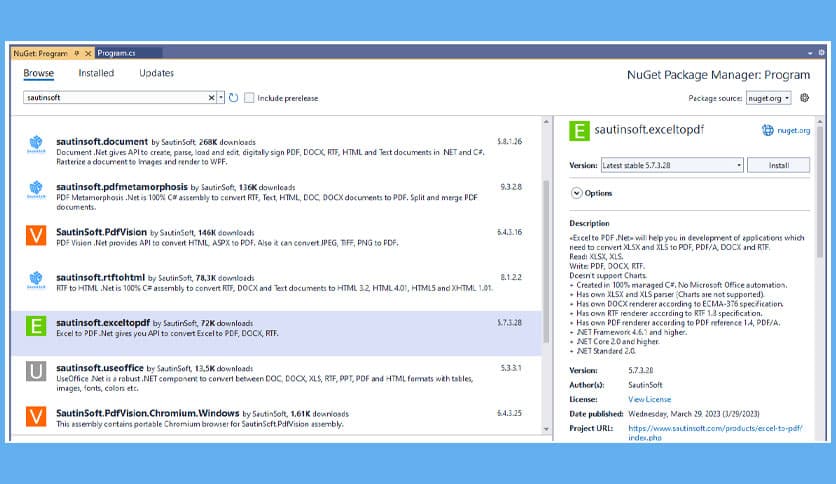Open the project URL sautinsoft.com link

pos(715,432)
